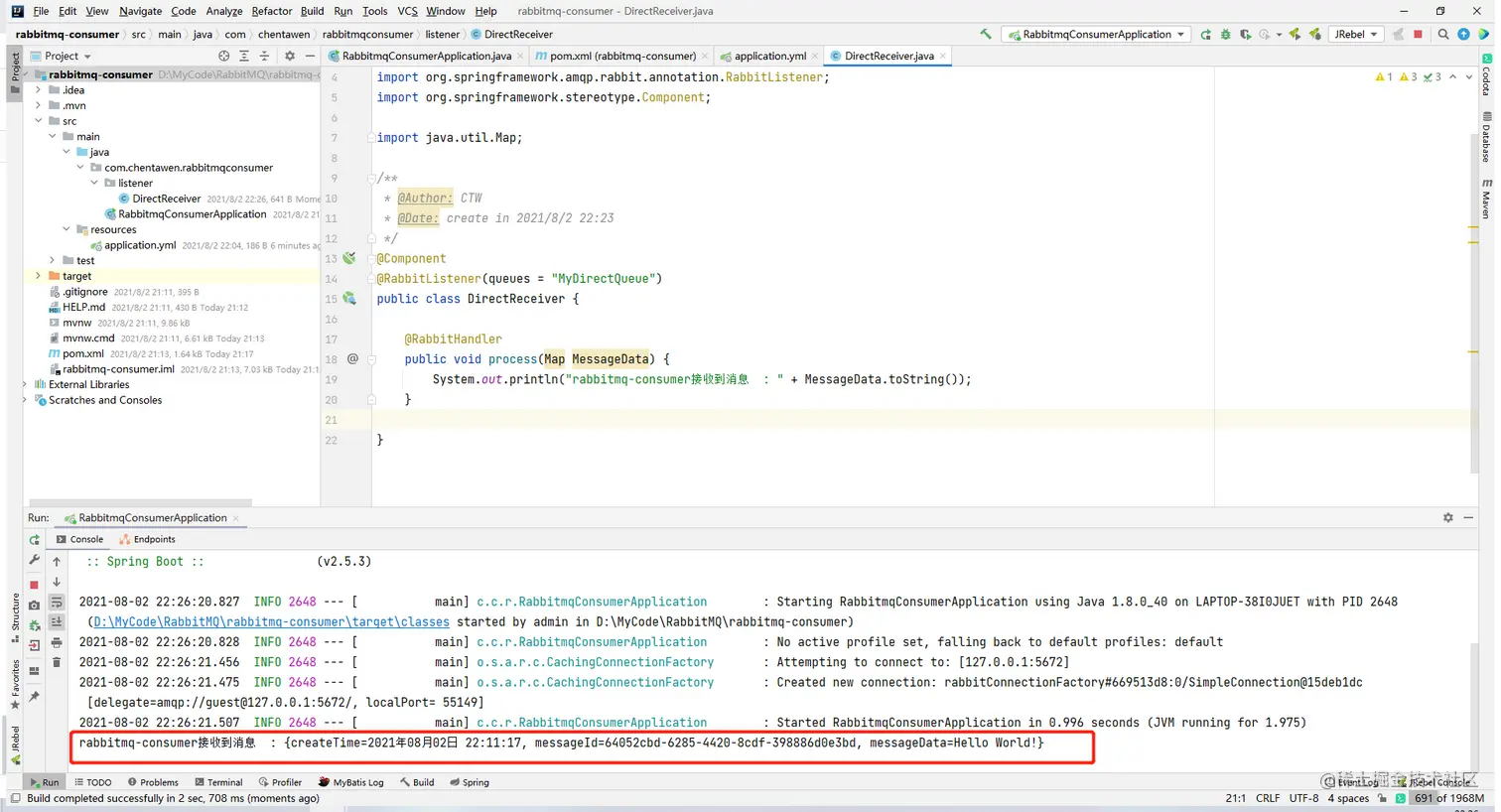Click the Build Project hammer icon

(x=986, y=34)
